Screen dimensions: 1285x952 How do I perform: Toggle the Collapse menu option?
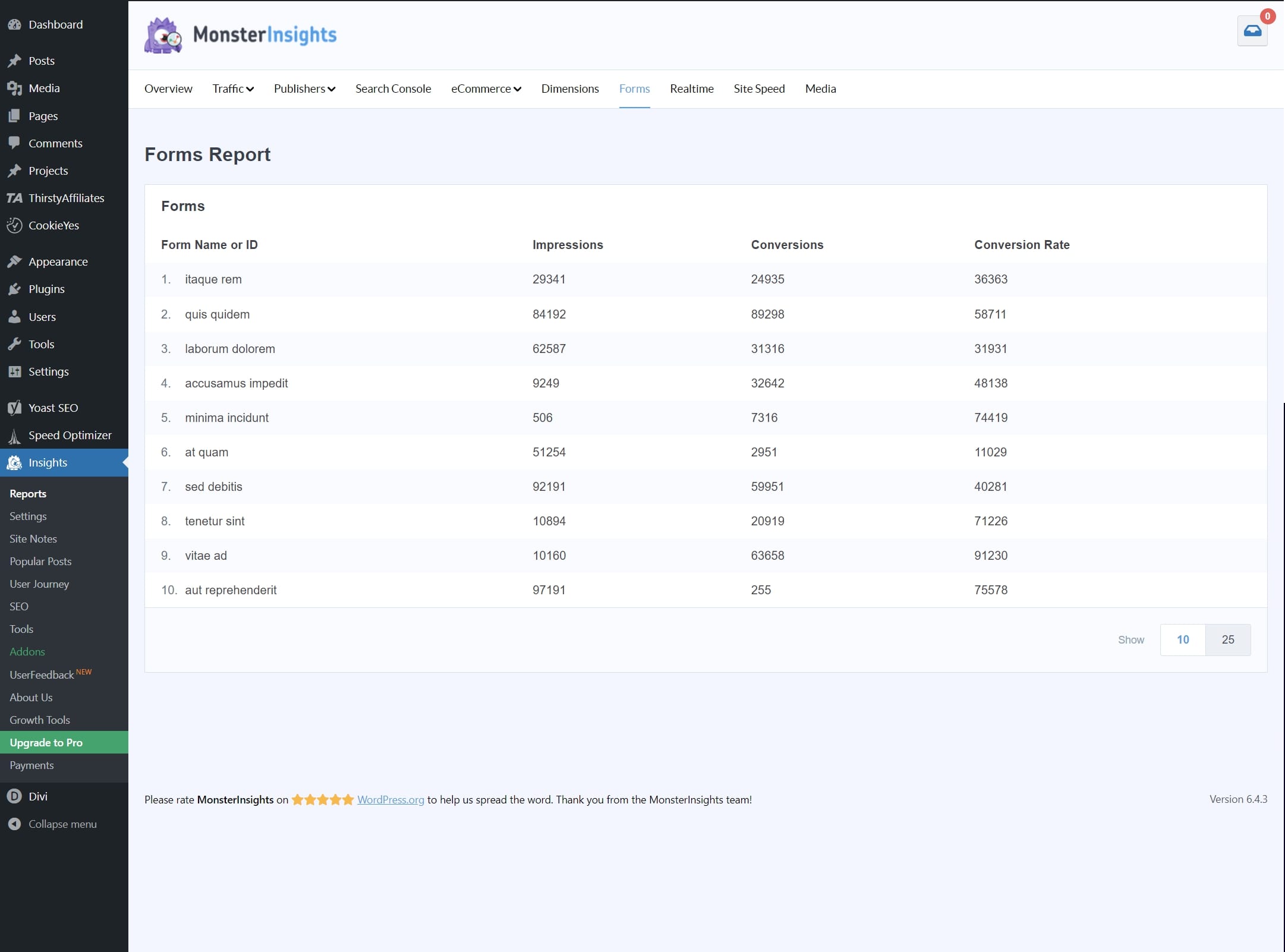[63, 824]
